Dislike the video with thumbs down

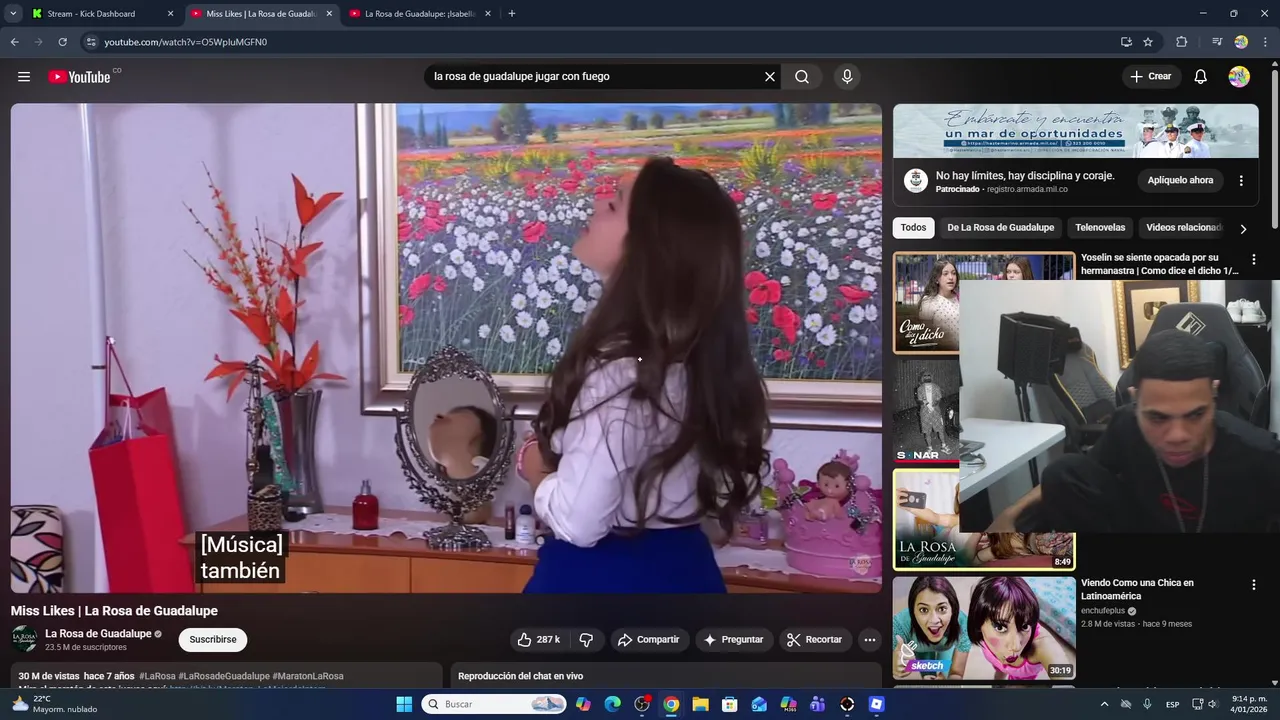coord(586,640)
